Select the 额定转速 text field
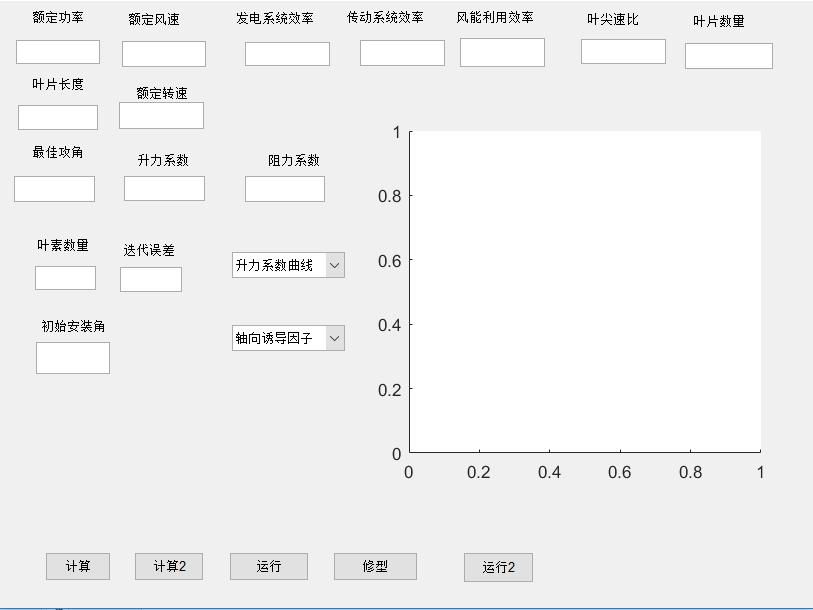This screenshot has width=813, height=610. (161, 116)
